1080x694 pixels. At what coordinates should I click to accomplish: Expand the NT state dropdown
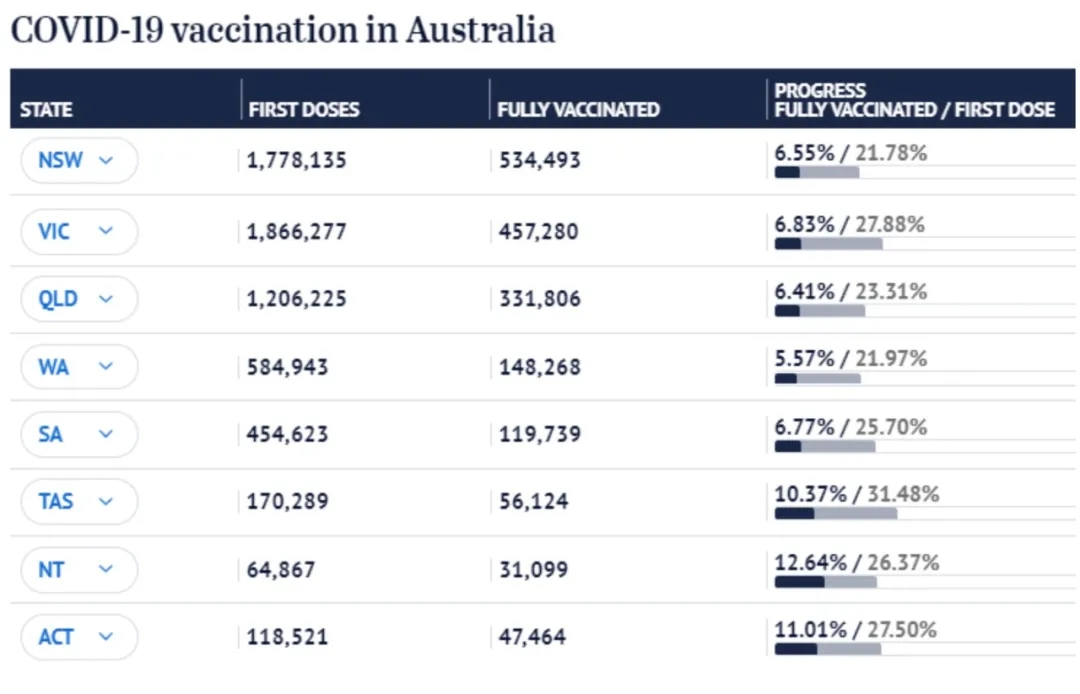point(79,569)
